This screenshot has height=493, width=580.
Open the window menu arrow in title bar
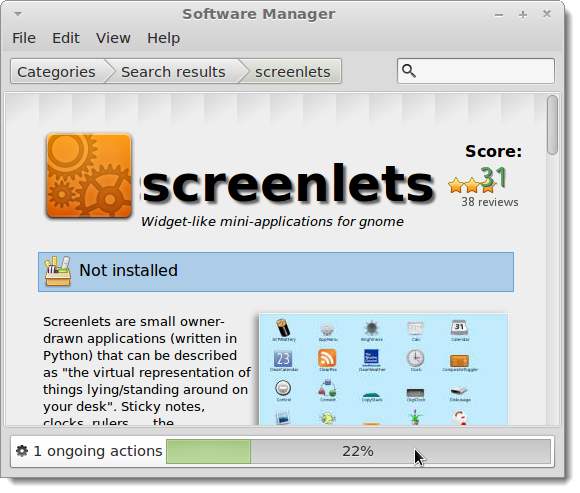18,14
